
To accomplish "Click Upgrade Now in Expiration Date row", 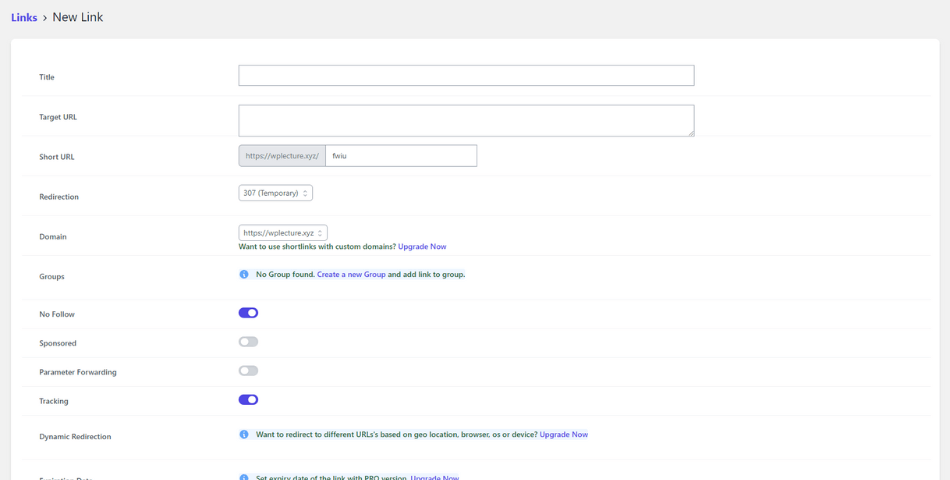I will tap(434, 478).
